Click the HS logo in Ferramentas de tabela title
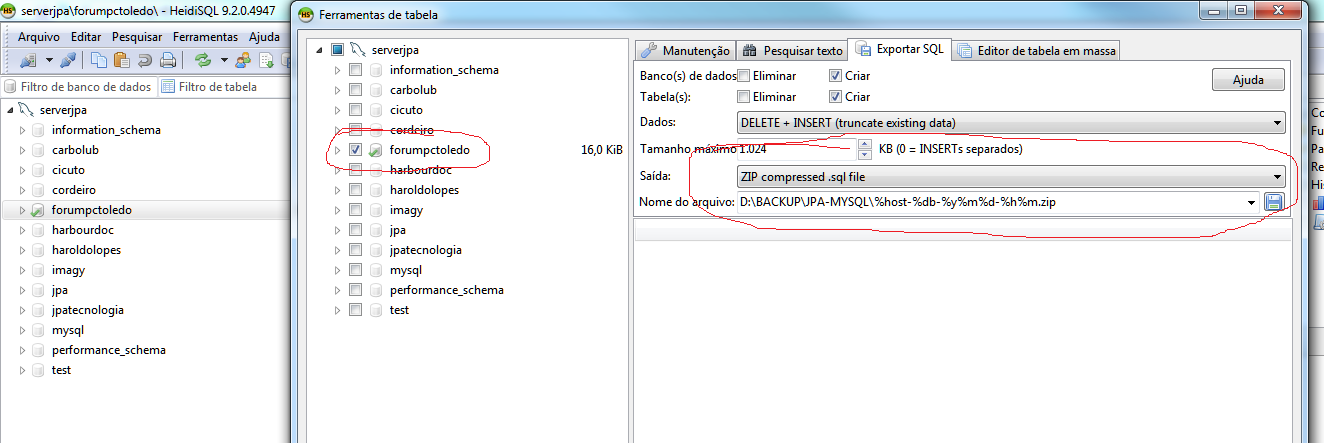Screen dimensions: 1324x443 (307, 15)
